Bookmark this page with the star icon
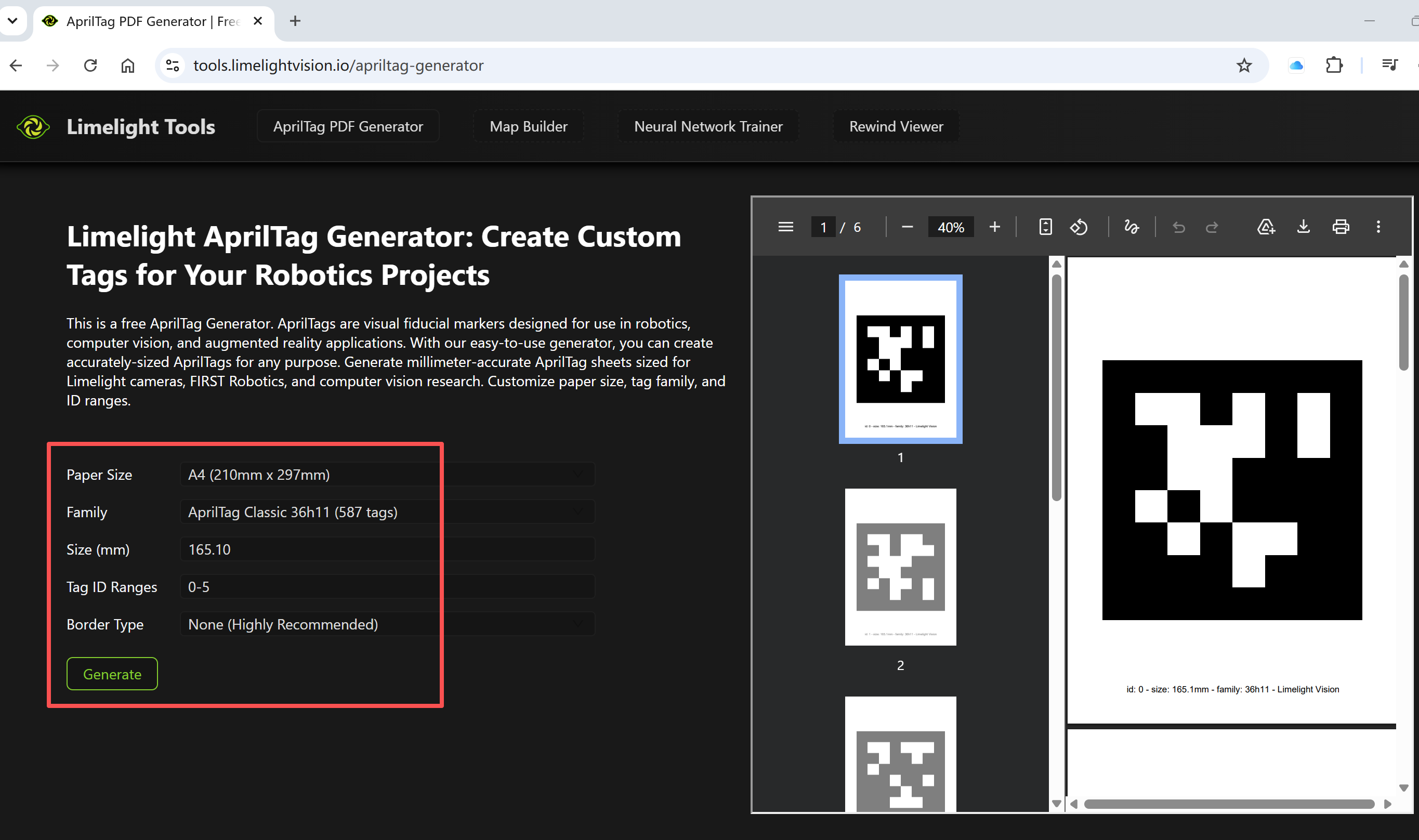1419x840 pixels. point(1243,65)
